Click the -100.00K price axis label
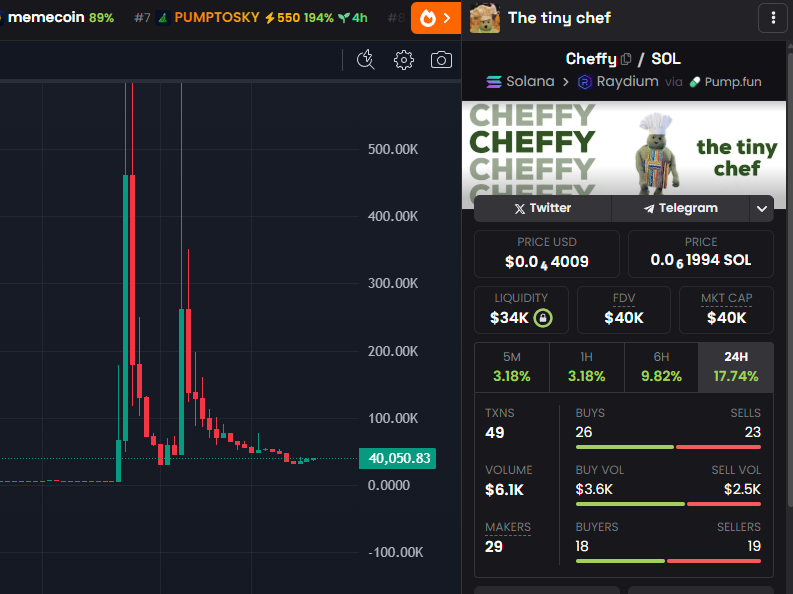Screen dimensions: 793x594 coord(395,552)
